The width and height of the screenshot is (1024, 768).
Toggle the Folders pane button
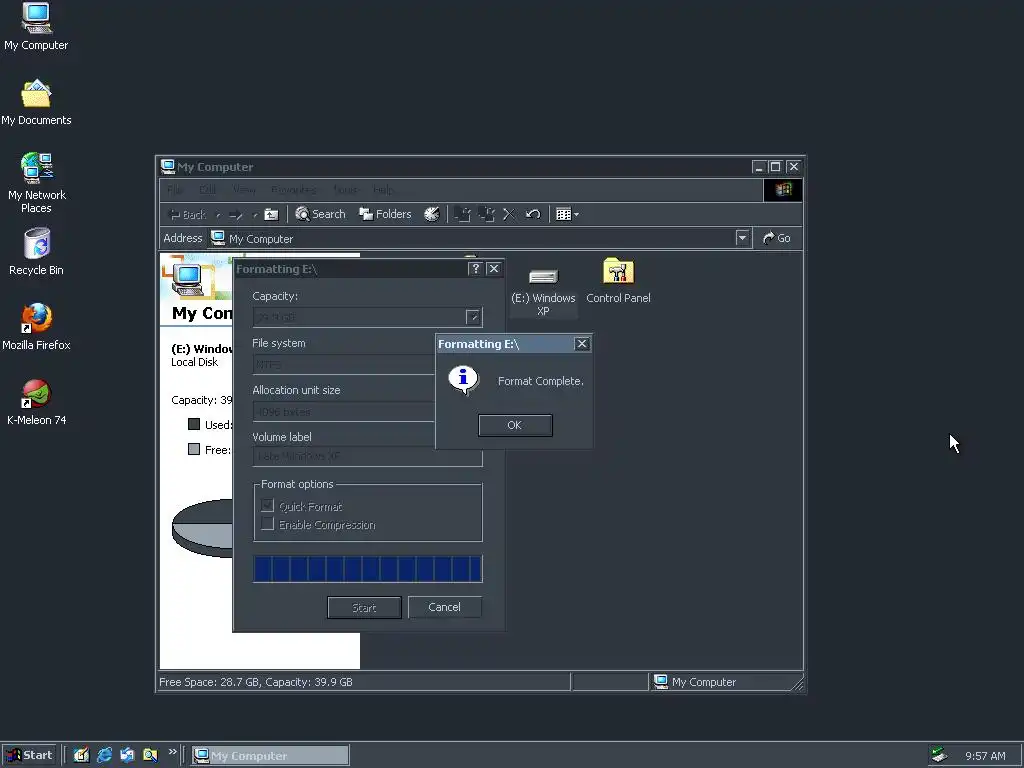[x=385, y=214]
